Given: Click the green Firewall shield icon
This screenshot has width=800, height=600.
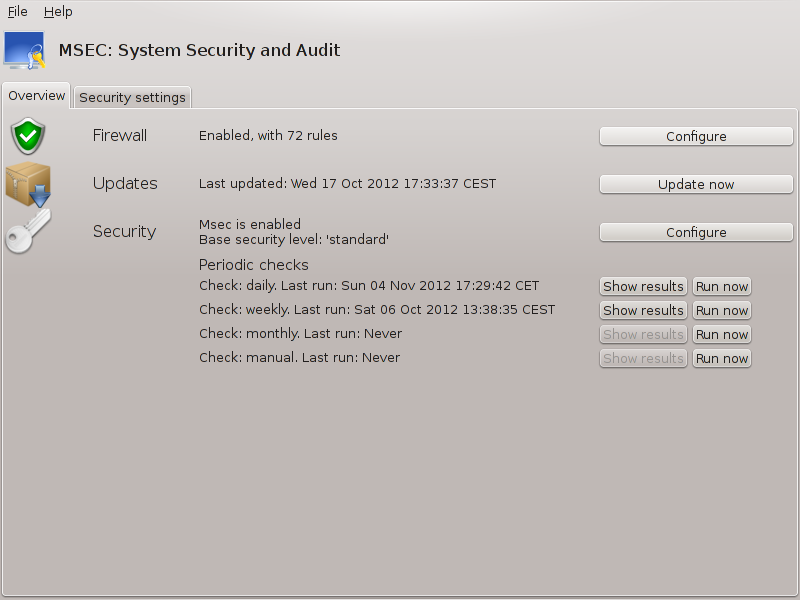Looking at the screenshot, I should click(x=28, y=135).
